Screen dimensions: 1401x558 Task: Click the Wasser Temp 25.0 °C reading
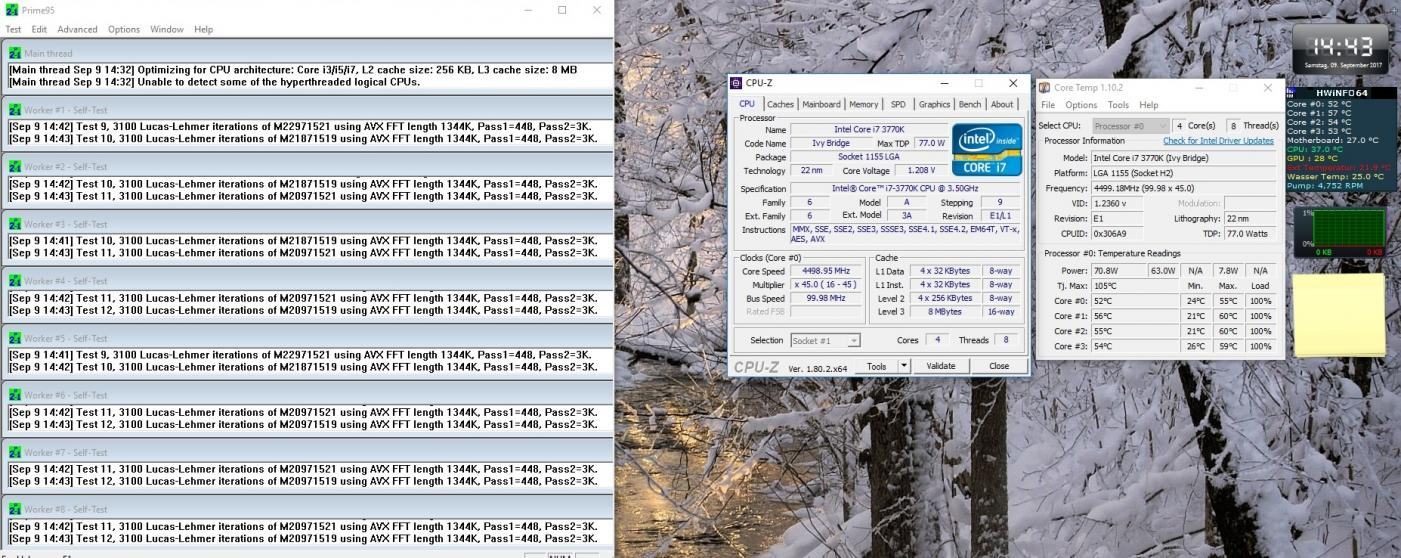[1335, 176]
